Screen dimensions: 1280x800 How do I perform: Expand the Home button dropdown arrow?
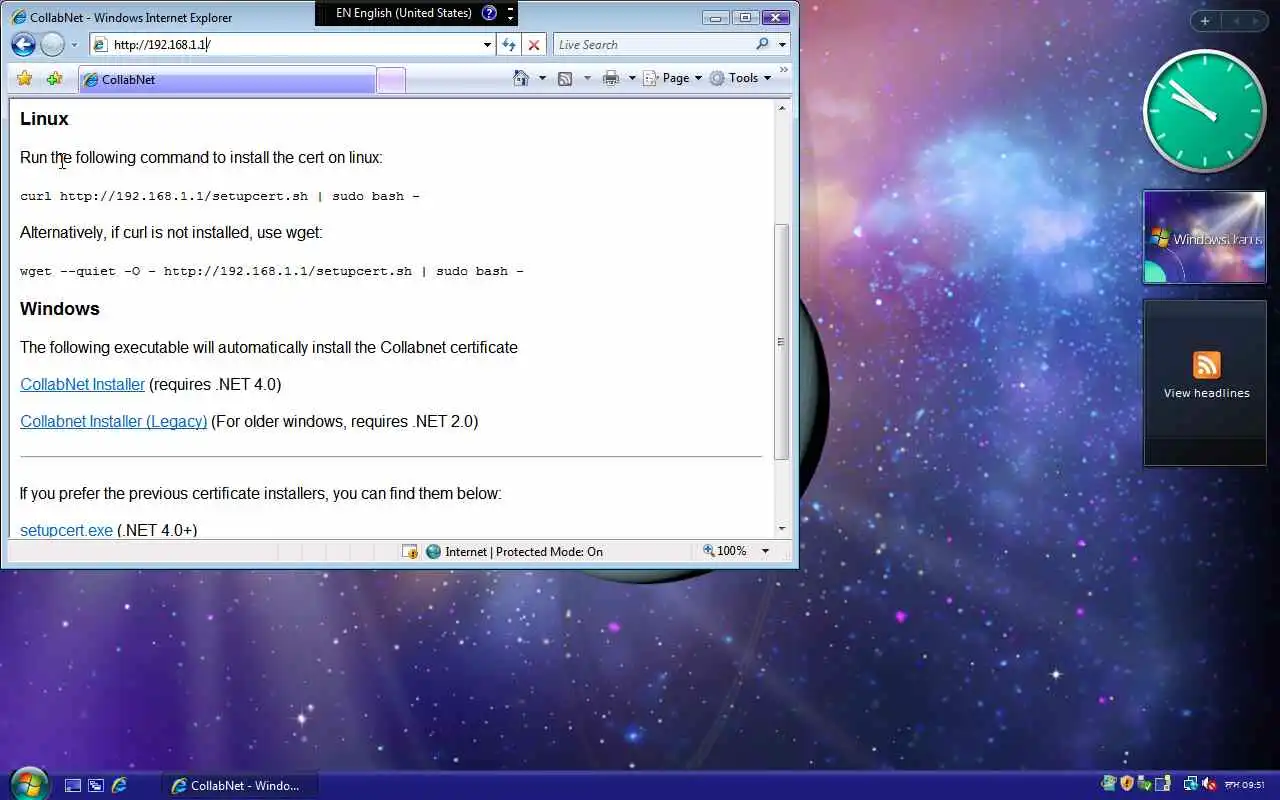(543, 78)
